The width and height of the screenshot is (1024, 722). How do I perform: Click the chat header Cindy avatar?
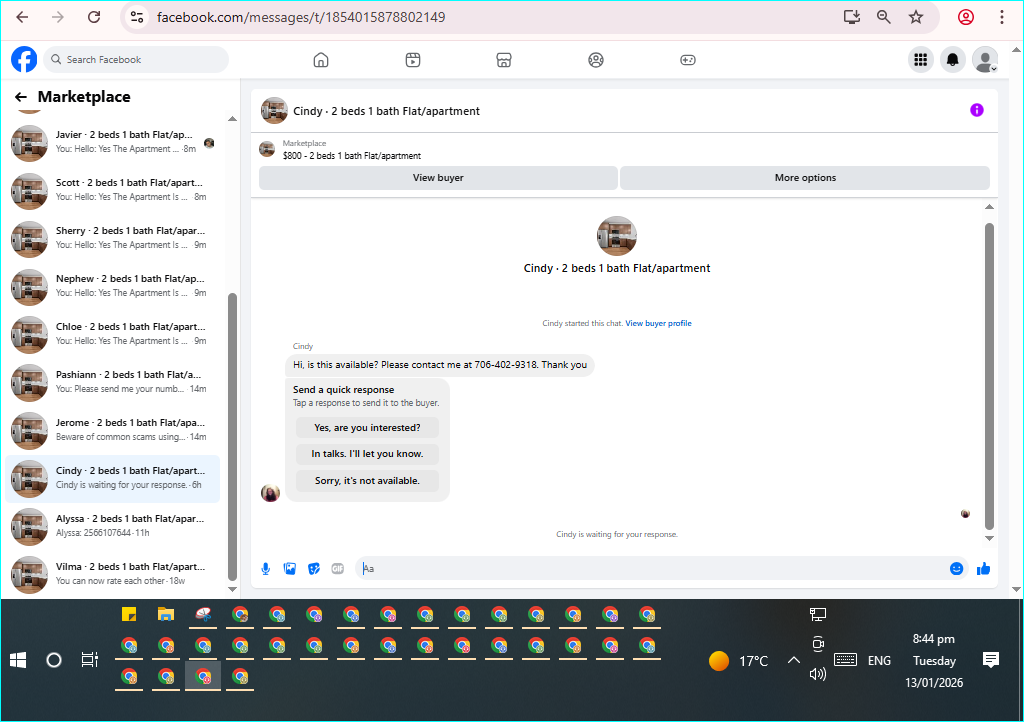274,111
